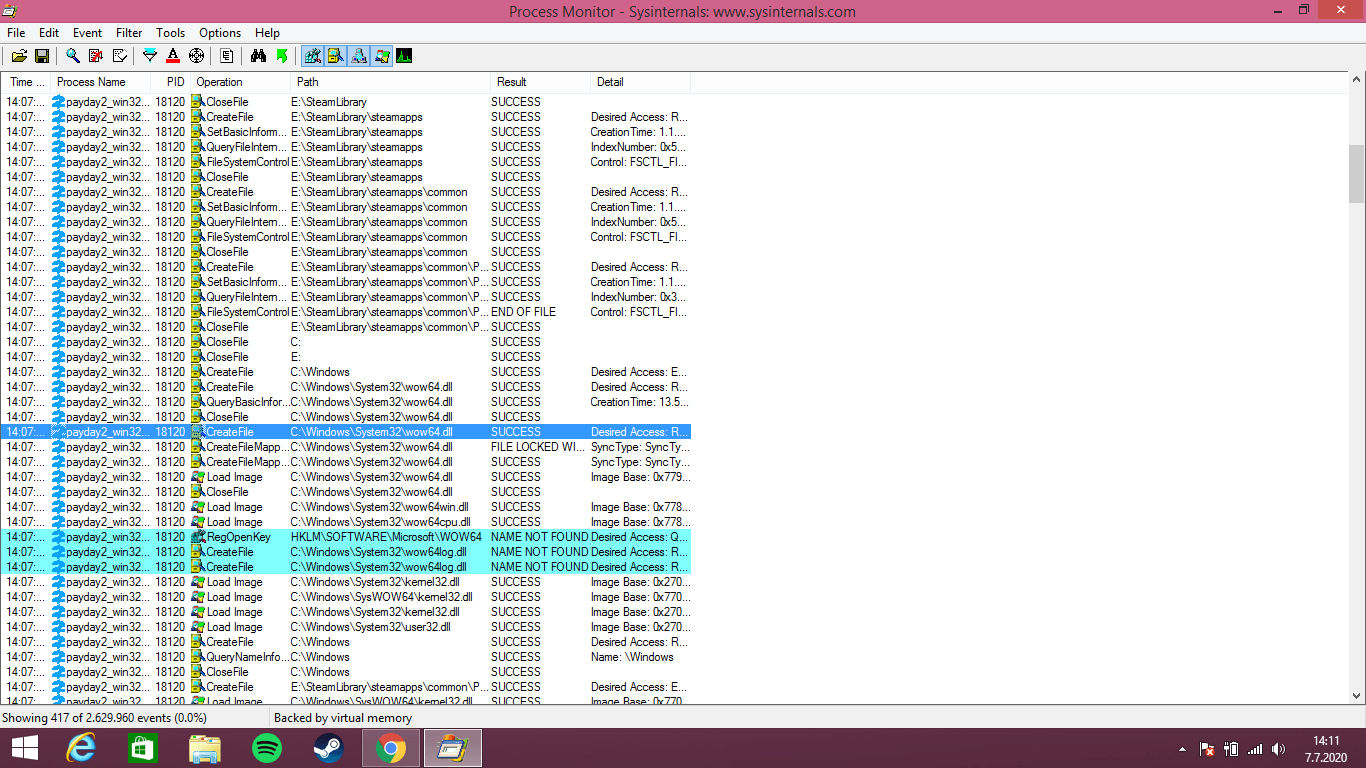Select the wow64cpu.dll Load Image row path
The width and height of the screenshot is (1366, 768).
[x=380, y=522]
